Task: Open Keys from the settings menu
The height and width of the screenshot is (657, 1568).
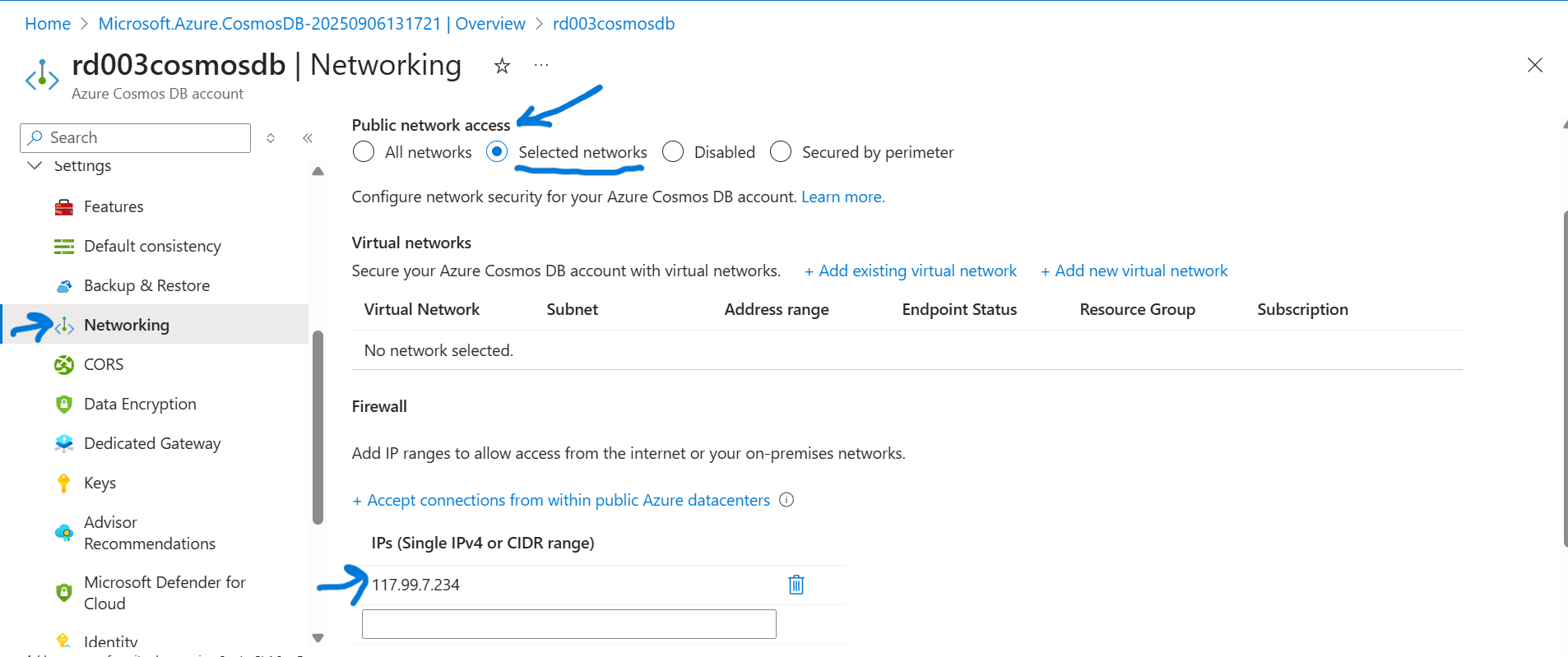Action: click(100, 483)
